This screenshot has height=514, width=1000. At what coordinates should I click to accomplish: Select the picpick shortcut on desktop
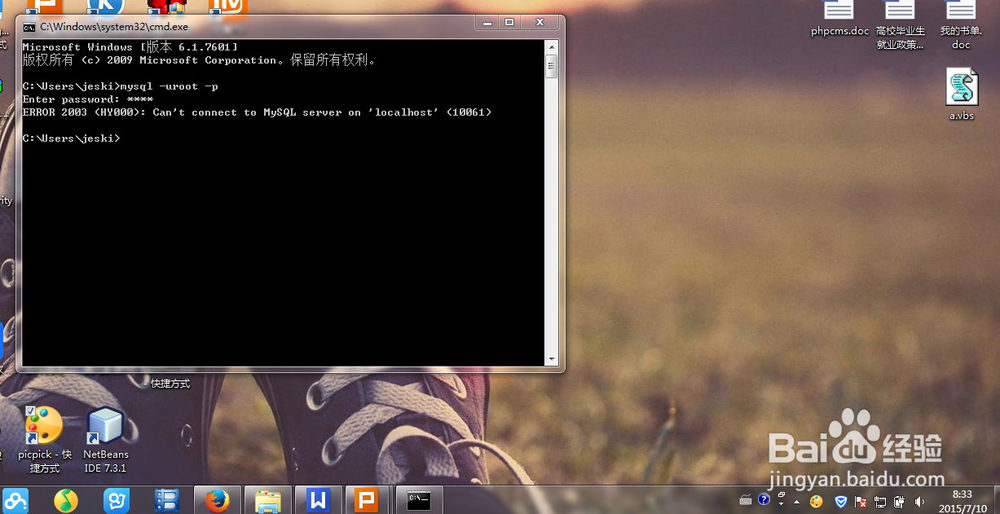45,440
